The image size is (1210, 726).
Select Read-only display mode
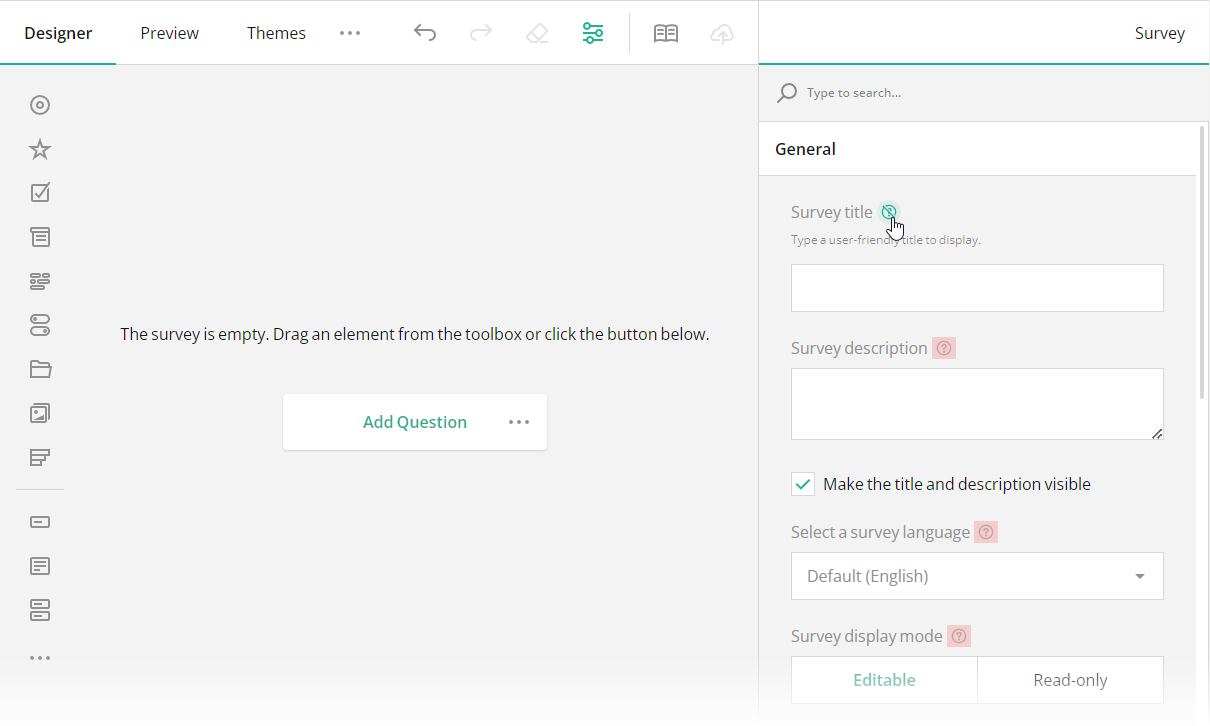[x=1070, y=679]
